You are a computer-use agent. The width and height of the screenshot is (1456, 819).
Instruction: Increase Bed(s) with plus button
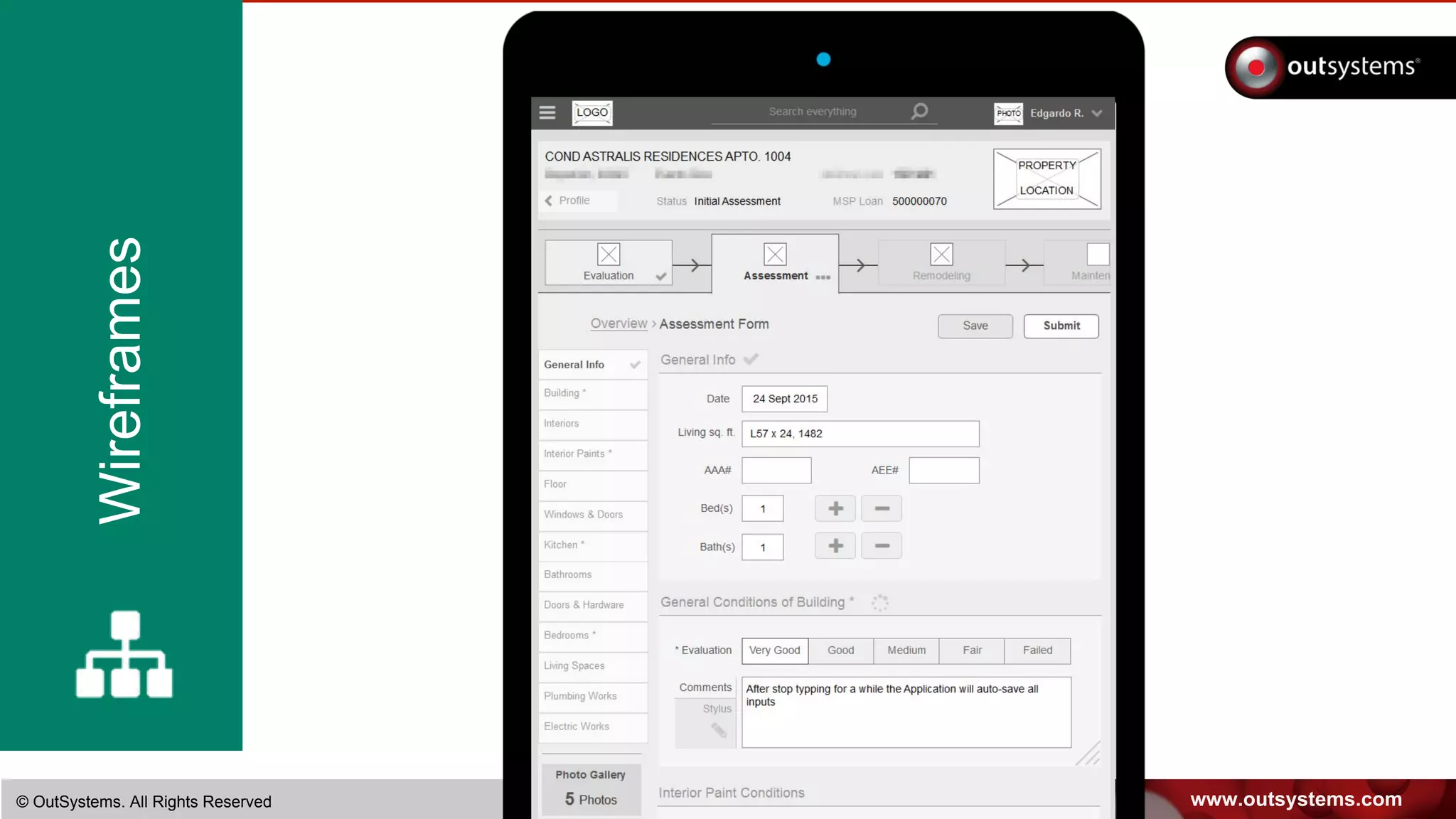coord(835,508)
